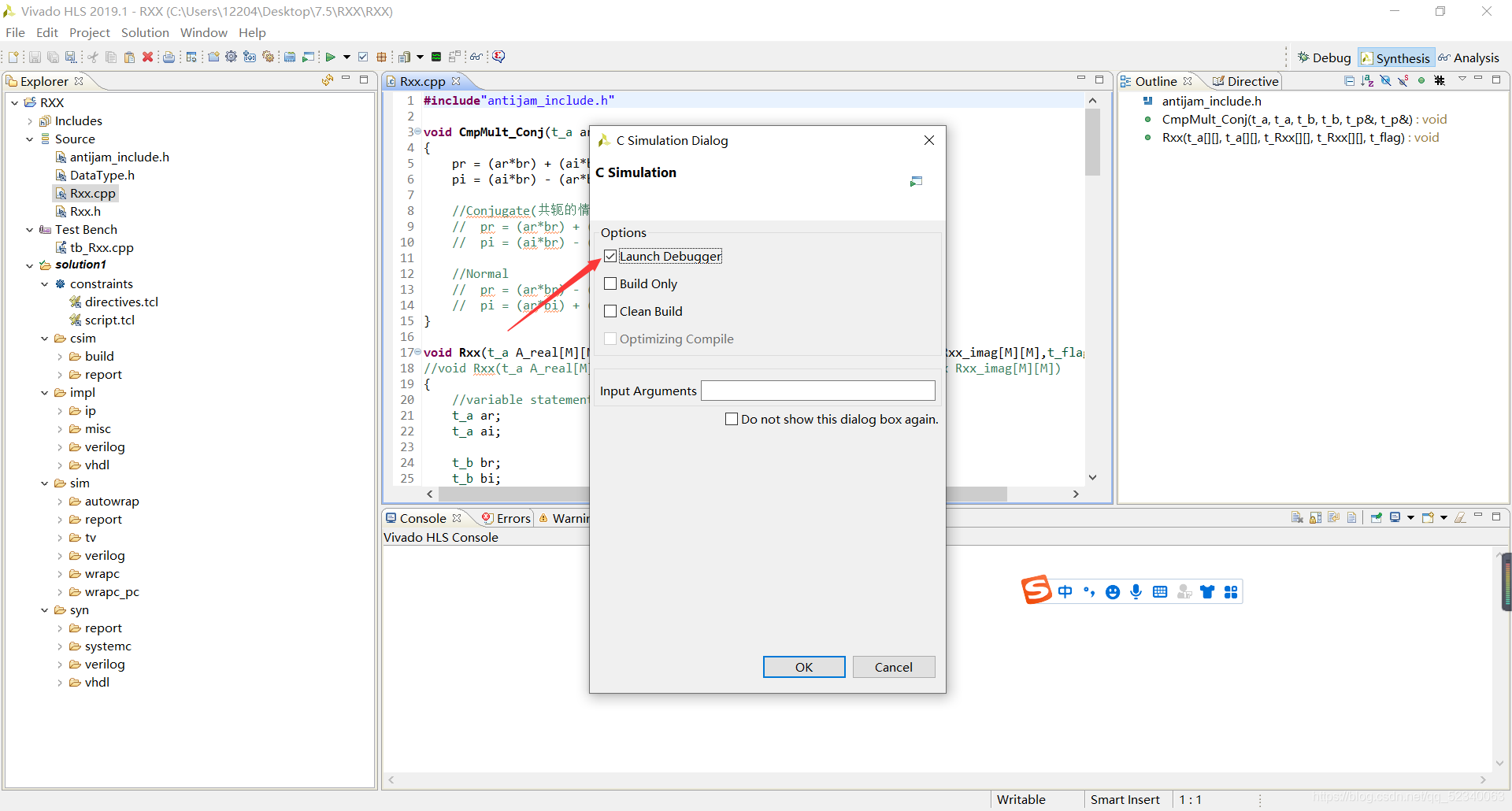Click the Clear Console eraser icon
This screenshot has width=1512, height=811.
pyautogui.click(x=1460, y=517)
